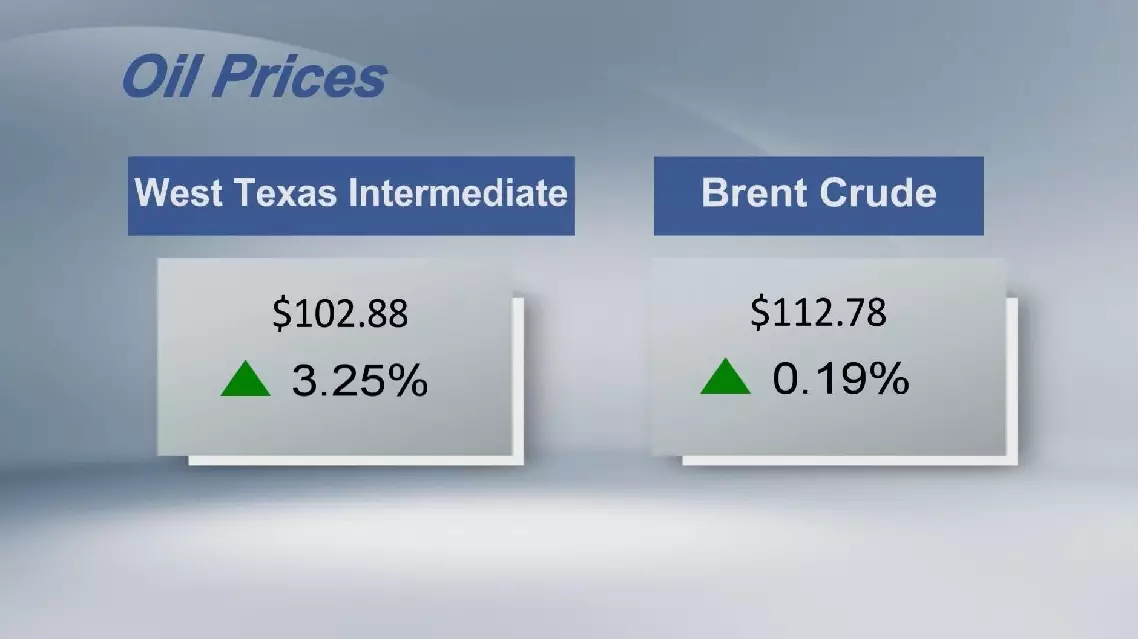Click the $102.88 price value
This screenshot has height=639, width=1138.
tap(340, 314)
